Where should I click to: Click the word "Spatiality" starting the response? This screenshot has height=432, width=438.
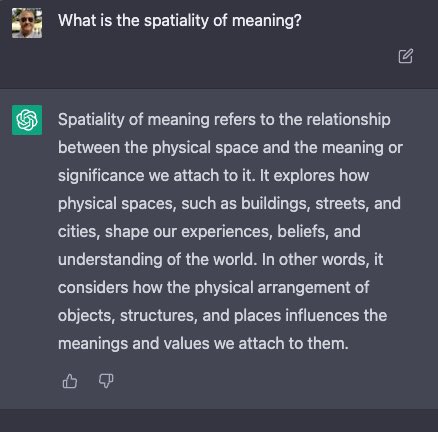(91, 120)
